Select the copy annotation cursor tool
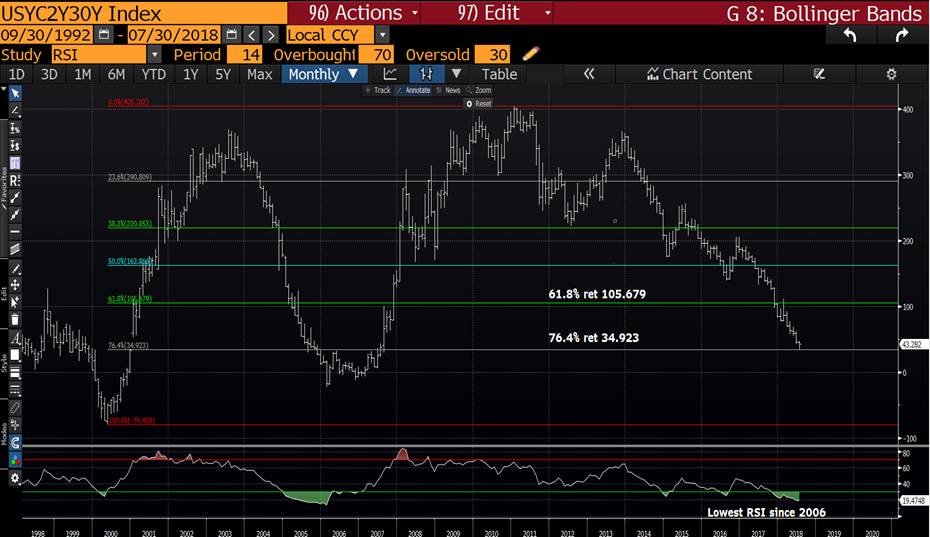930x537 pixels. coord(15,302)
